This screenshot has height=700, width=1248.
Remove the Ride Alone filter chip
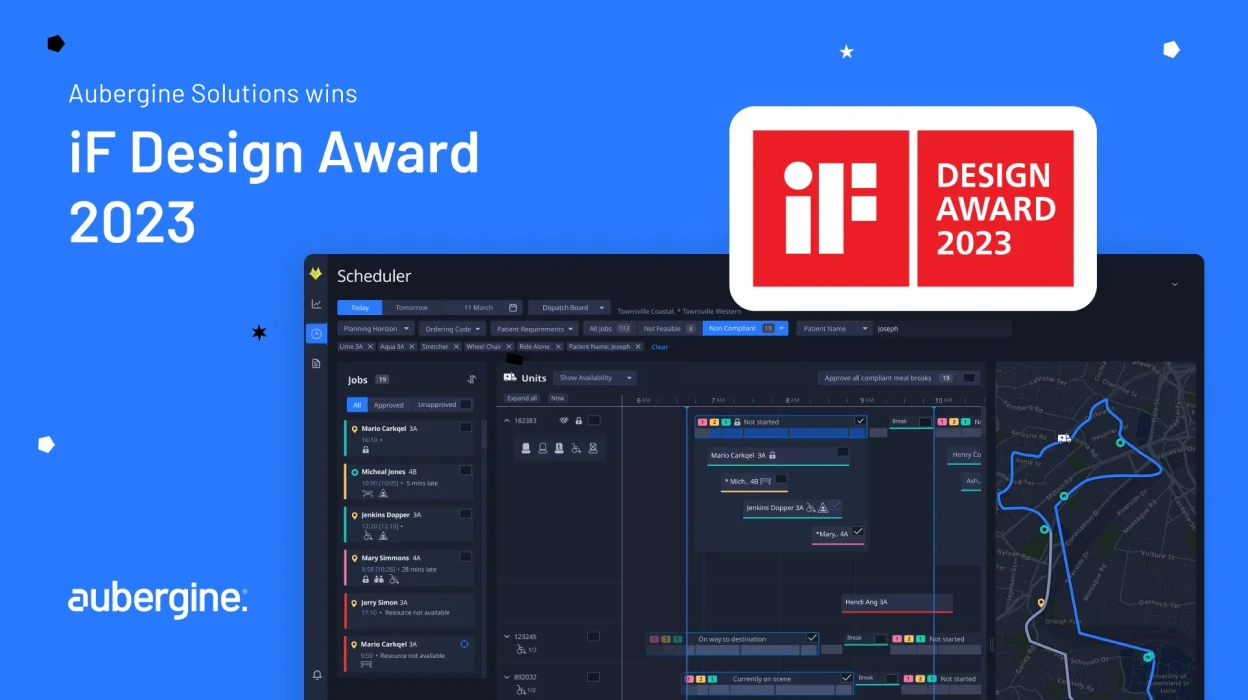coord(558,347)
